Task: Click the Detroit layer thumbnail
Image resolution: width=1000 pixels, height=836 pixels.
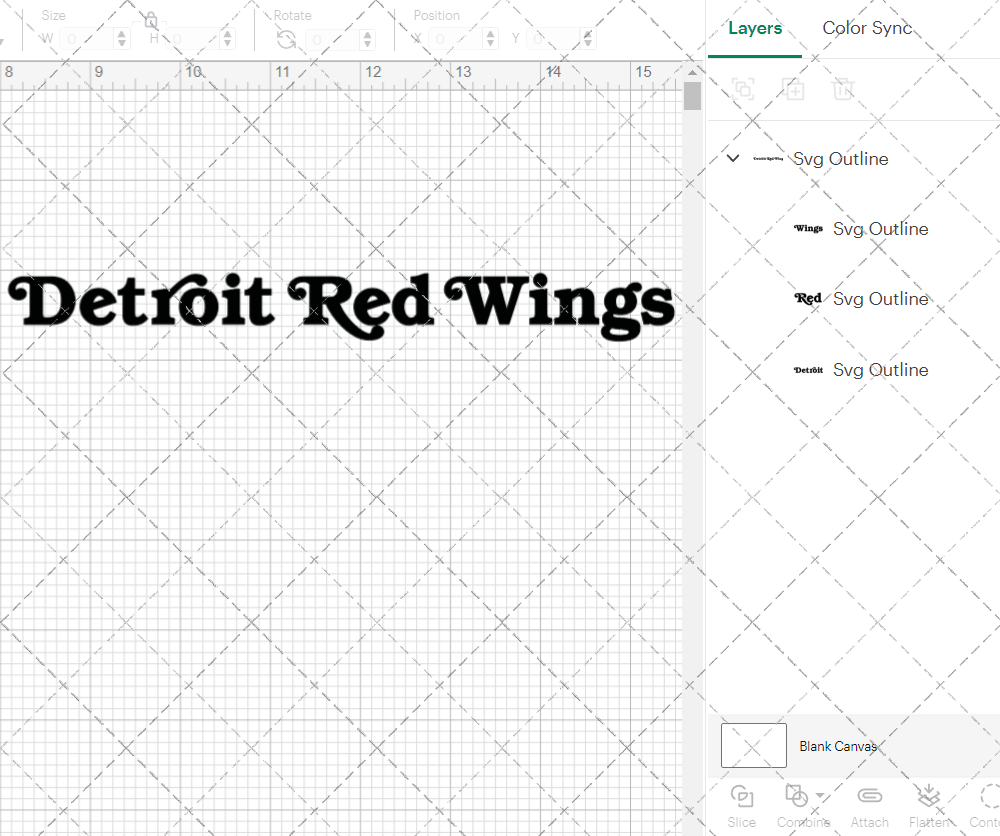Action: [x=808, y=370]
